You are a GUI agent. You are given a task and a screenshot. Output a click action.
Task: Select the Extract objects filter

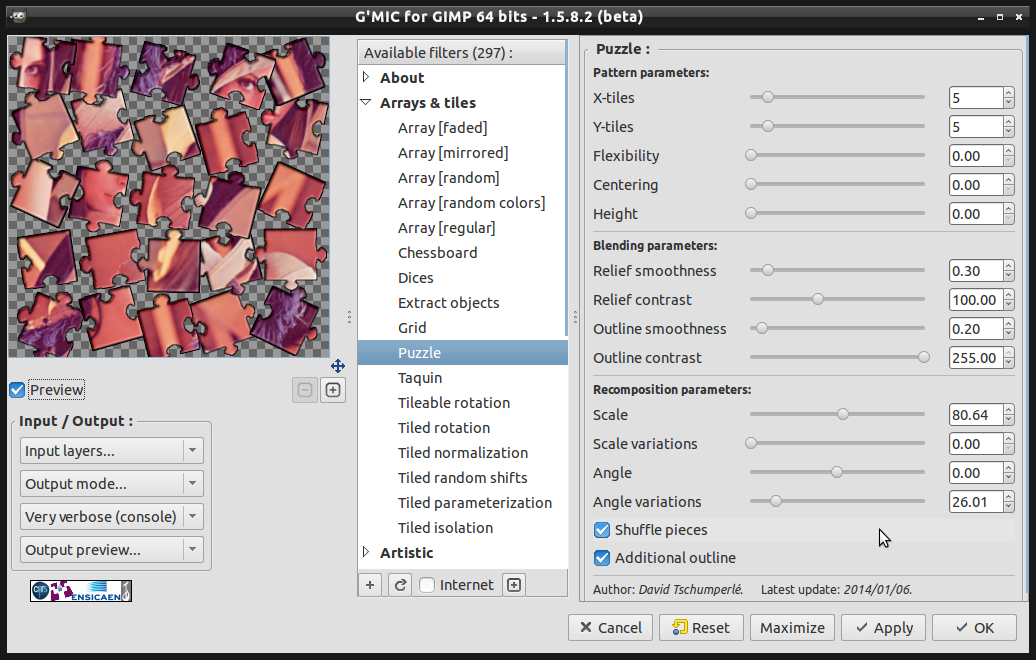(449, 303)
